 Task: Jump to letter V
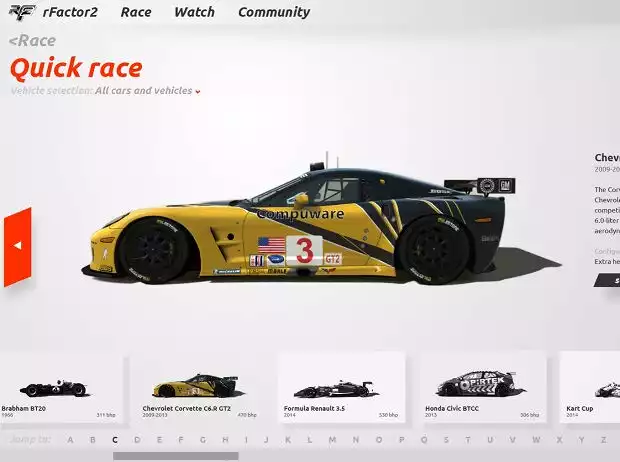click(x=513, y=440)
